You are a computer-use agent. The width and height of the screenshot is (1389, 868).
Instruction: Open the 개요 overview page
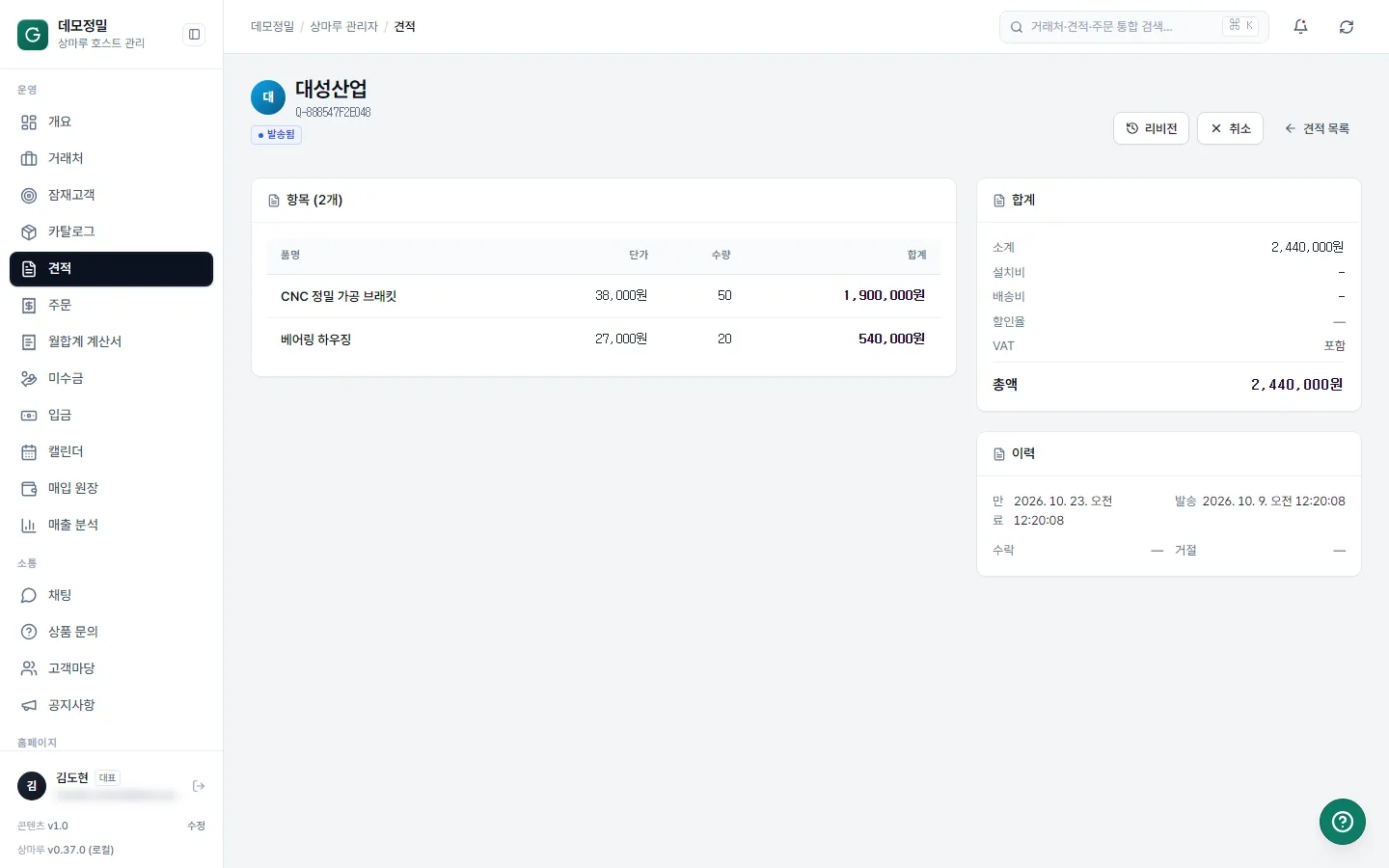point(111,122)
